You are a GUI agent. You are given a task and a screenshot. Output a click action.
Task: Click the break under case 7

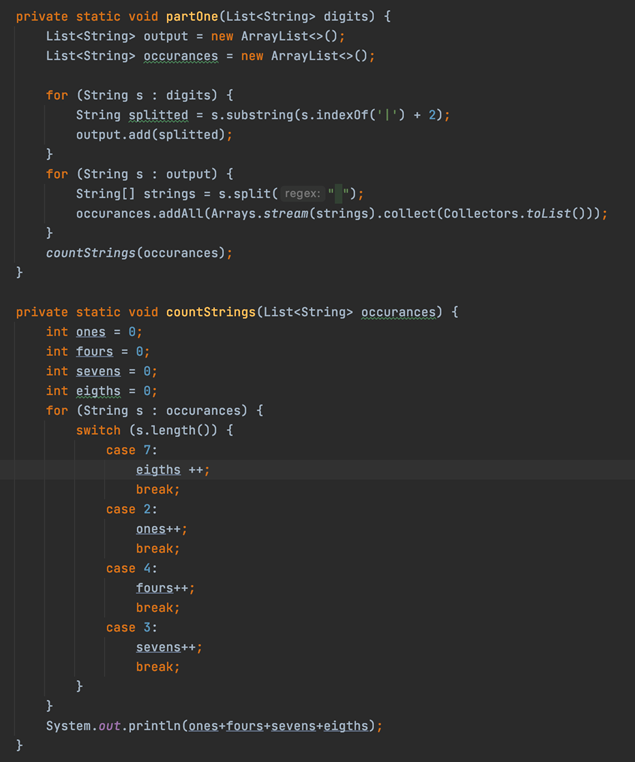tap(154, 490)
